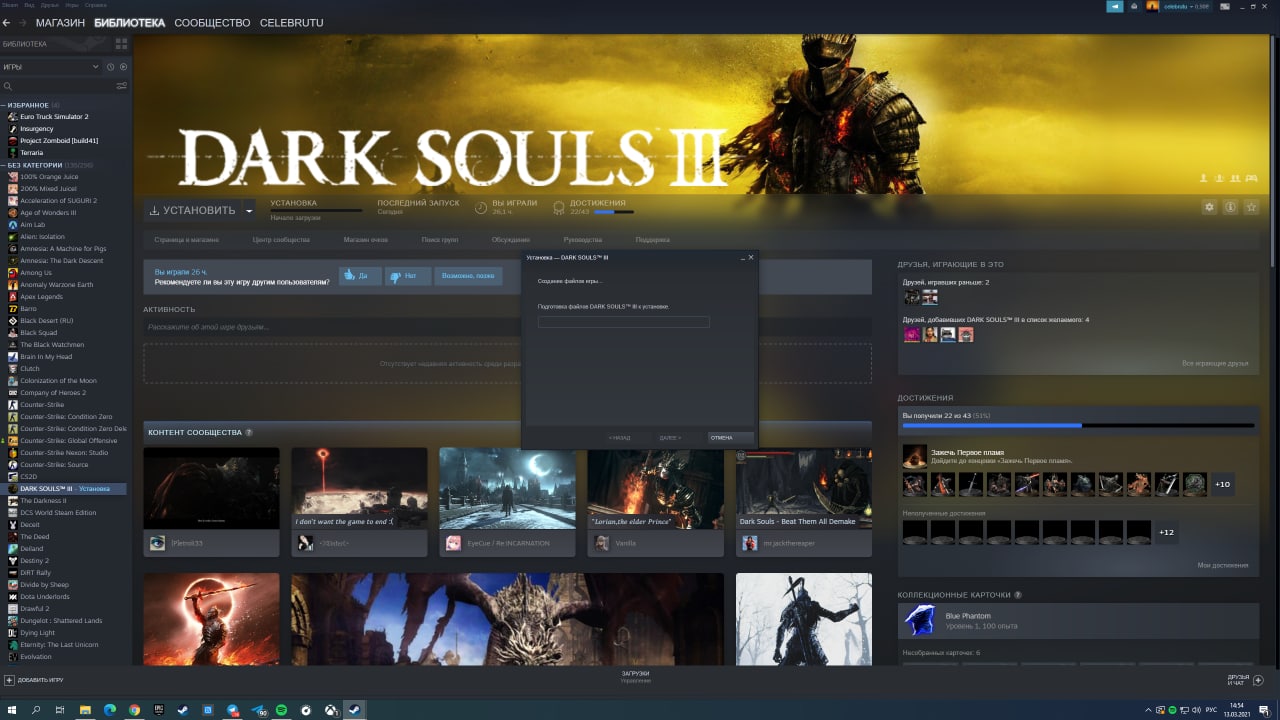Image resolution: width=1280 pixels, height=720 pixels.
Task: Open Сообщество tab
Action: (212, 22)
